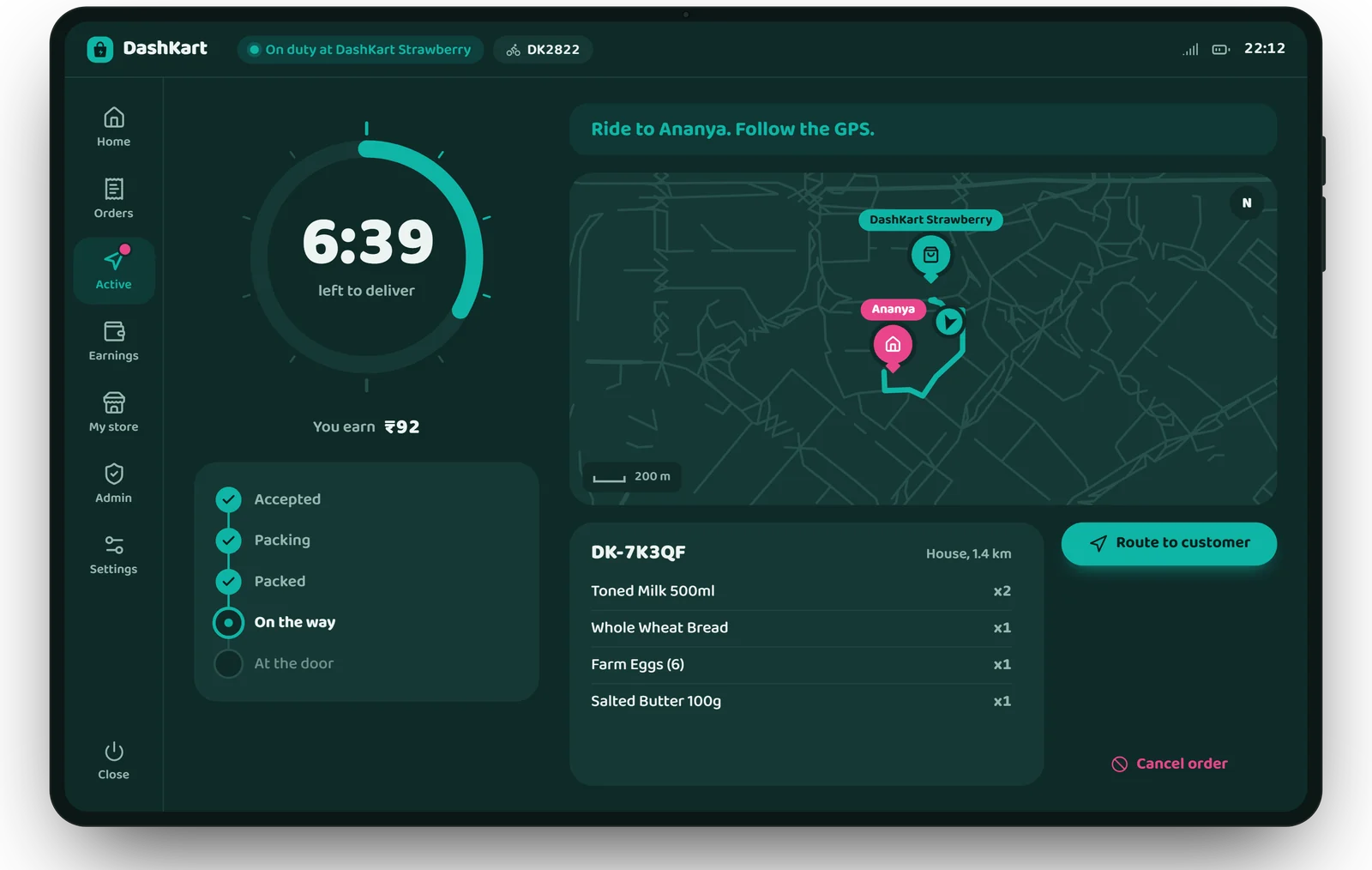Image resolution: width=1372 pixels, height=870 pixels.
Task: Click the rider position arrow marker
Action: (948, 322)
